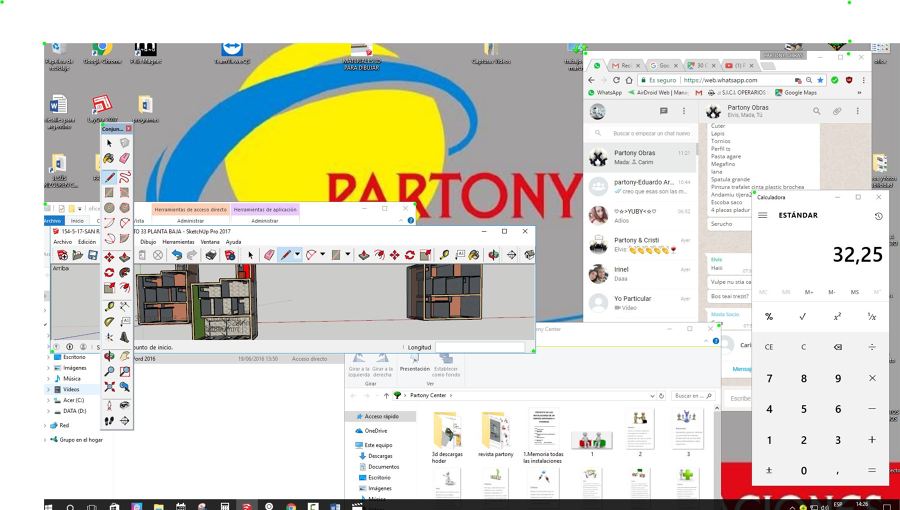Image resolution: width=900 pixels, height=510 pixels.
Task: Click the WhatsApp attach paperclip icon
Action: point(837,111)
